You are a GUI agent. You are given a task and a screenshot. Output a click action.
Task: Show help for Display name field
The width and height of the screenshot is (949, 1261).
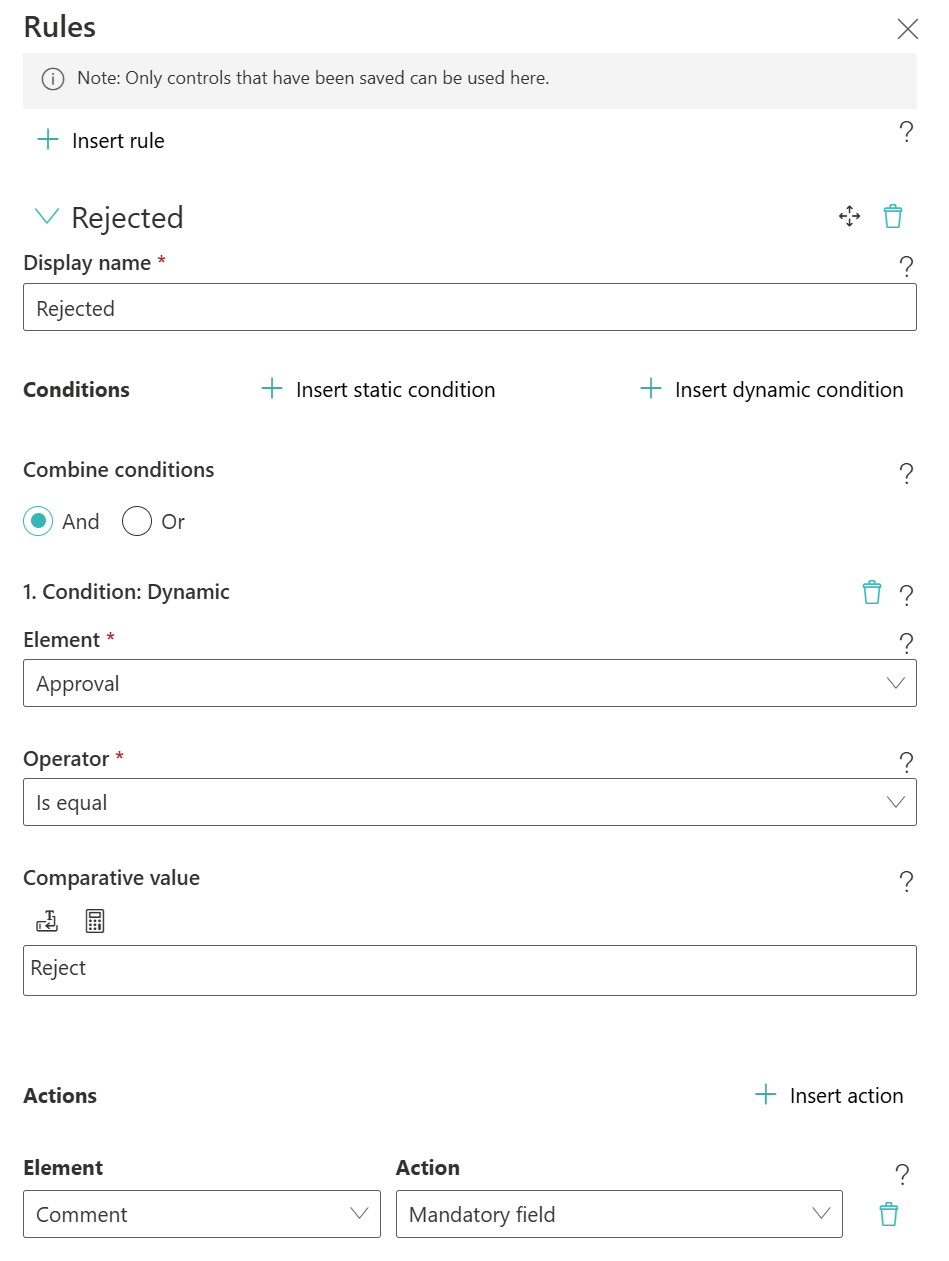[x=906, y=266]
